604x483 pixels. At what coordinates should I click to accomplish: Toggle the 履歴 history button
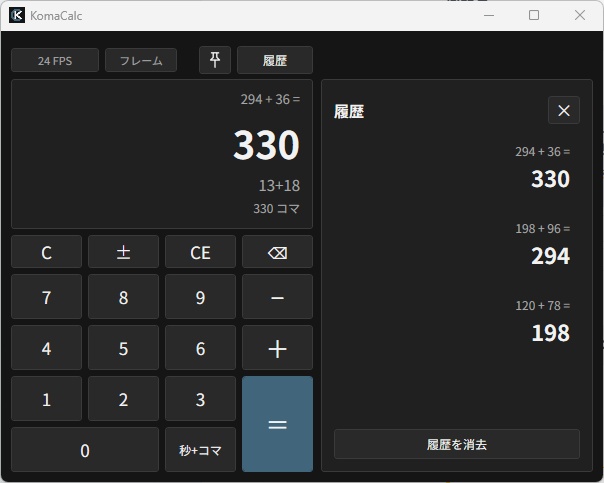click(275, 60)
